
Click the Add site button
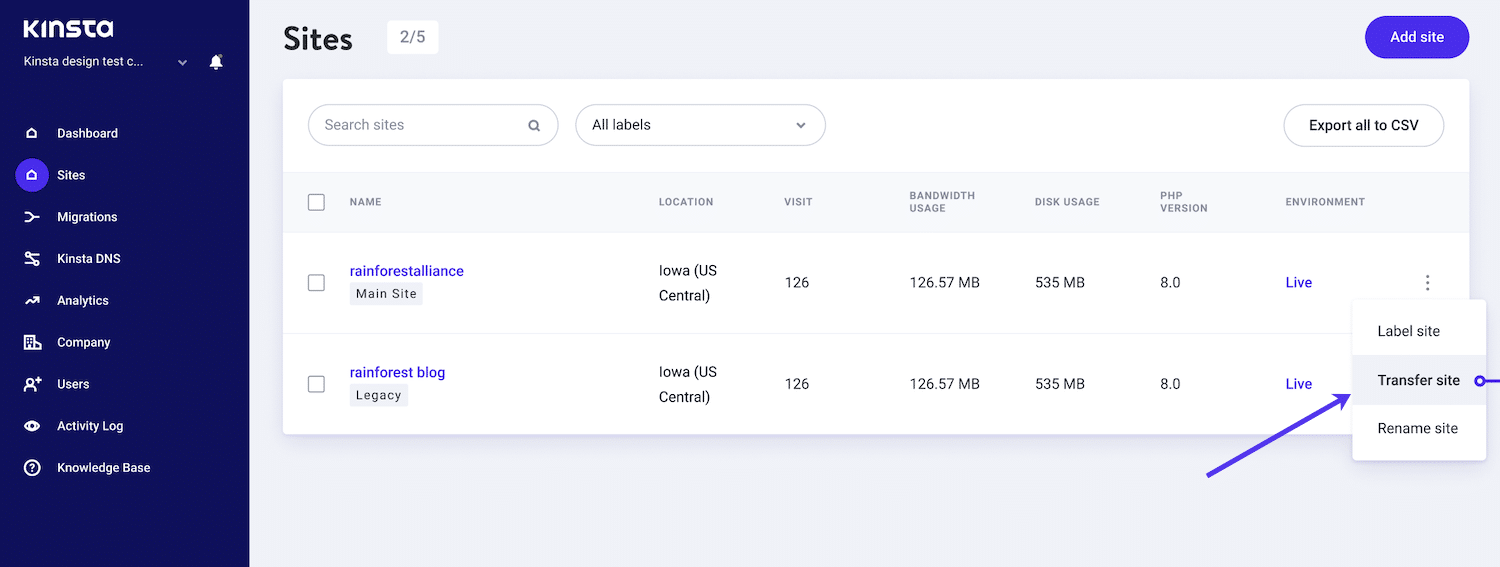click(x=1416, y=37)
